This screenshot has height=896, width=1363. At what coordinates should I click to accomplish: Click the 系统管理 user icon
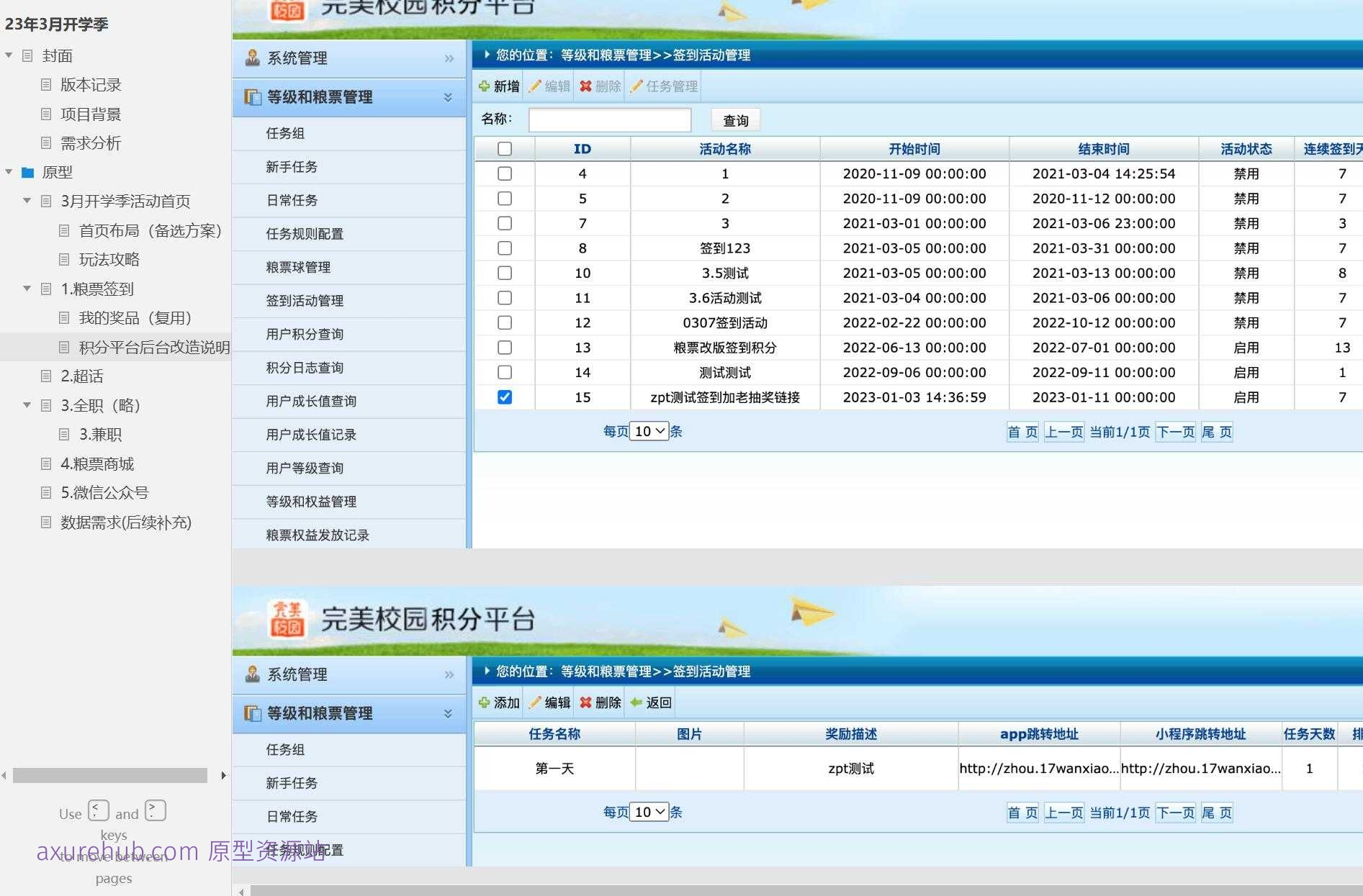click(251, 58)
